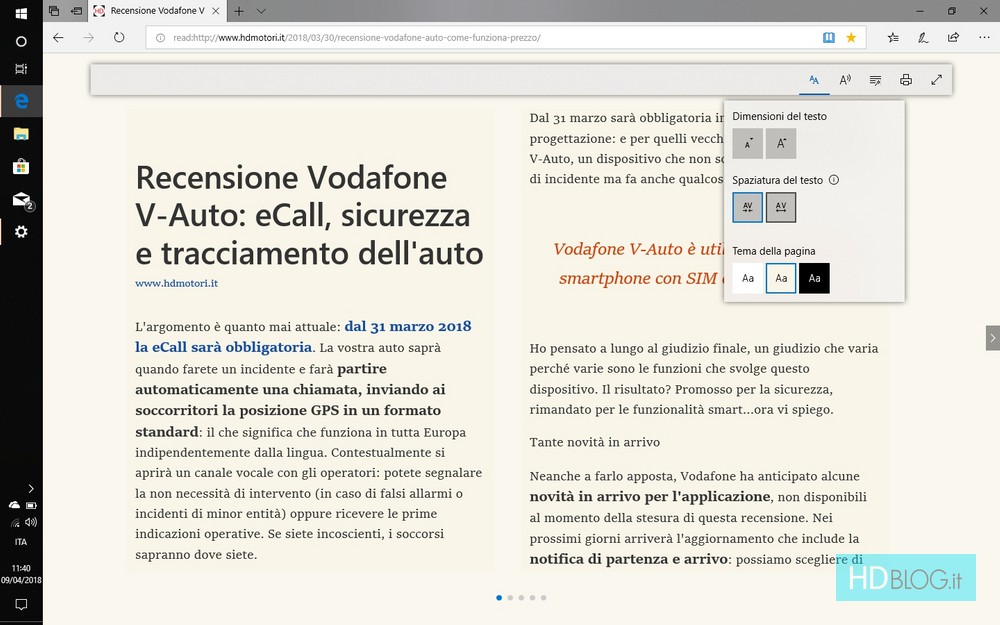Image resolution: width=1000 pixels, height=625 pixels.
Task: Show site information icon in address bar
Action: coord(160,38)
